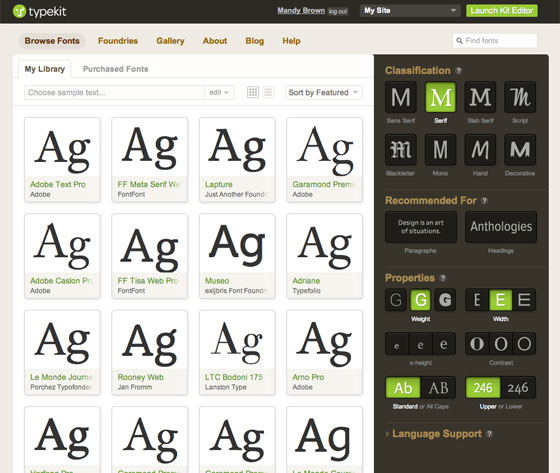
Task: Switch to list view icon
Action: coord(268,92)
